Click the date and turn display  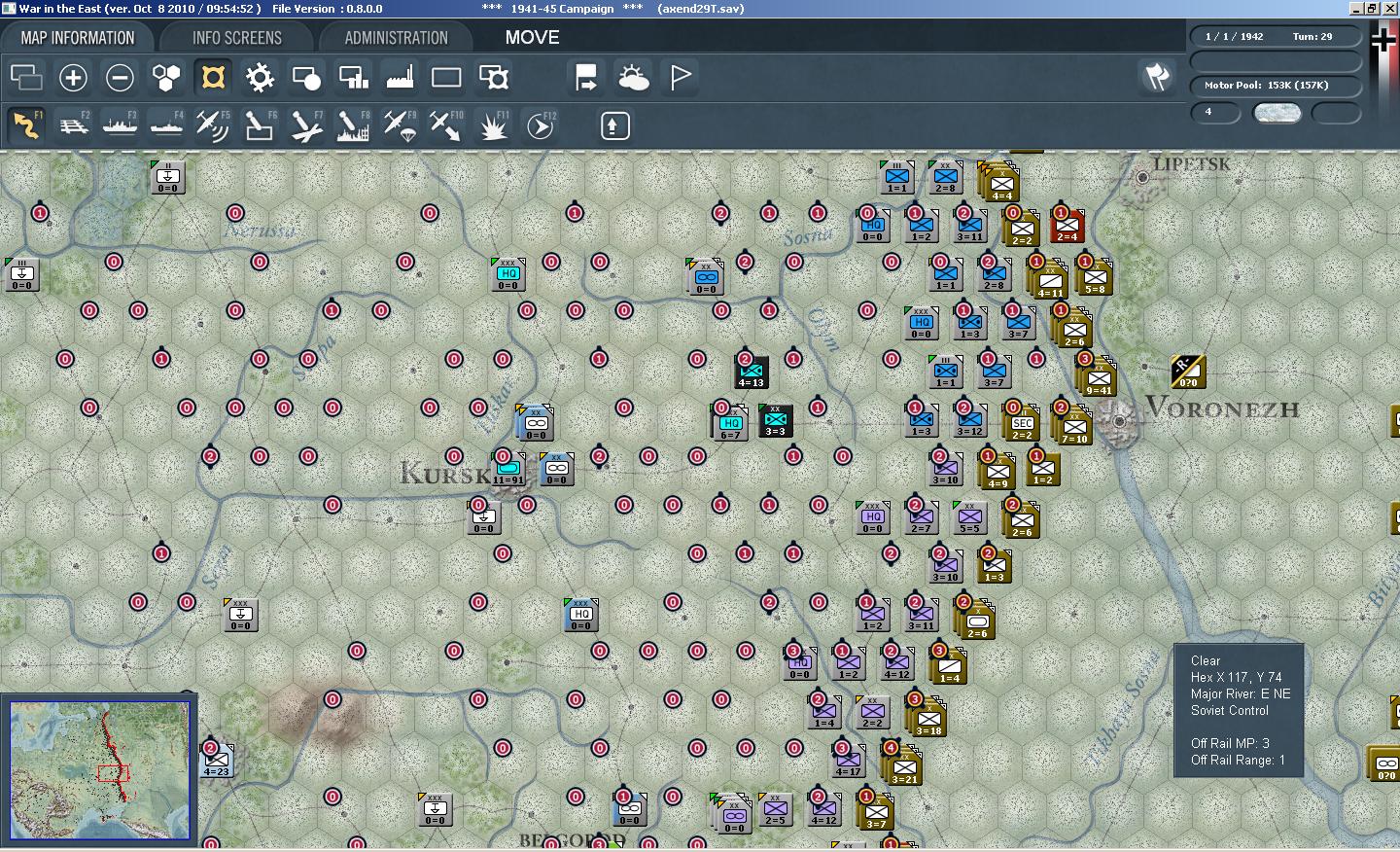pyautogui.click(x=1276, y=36)
